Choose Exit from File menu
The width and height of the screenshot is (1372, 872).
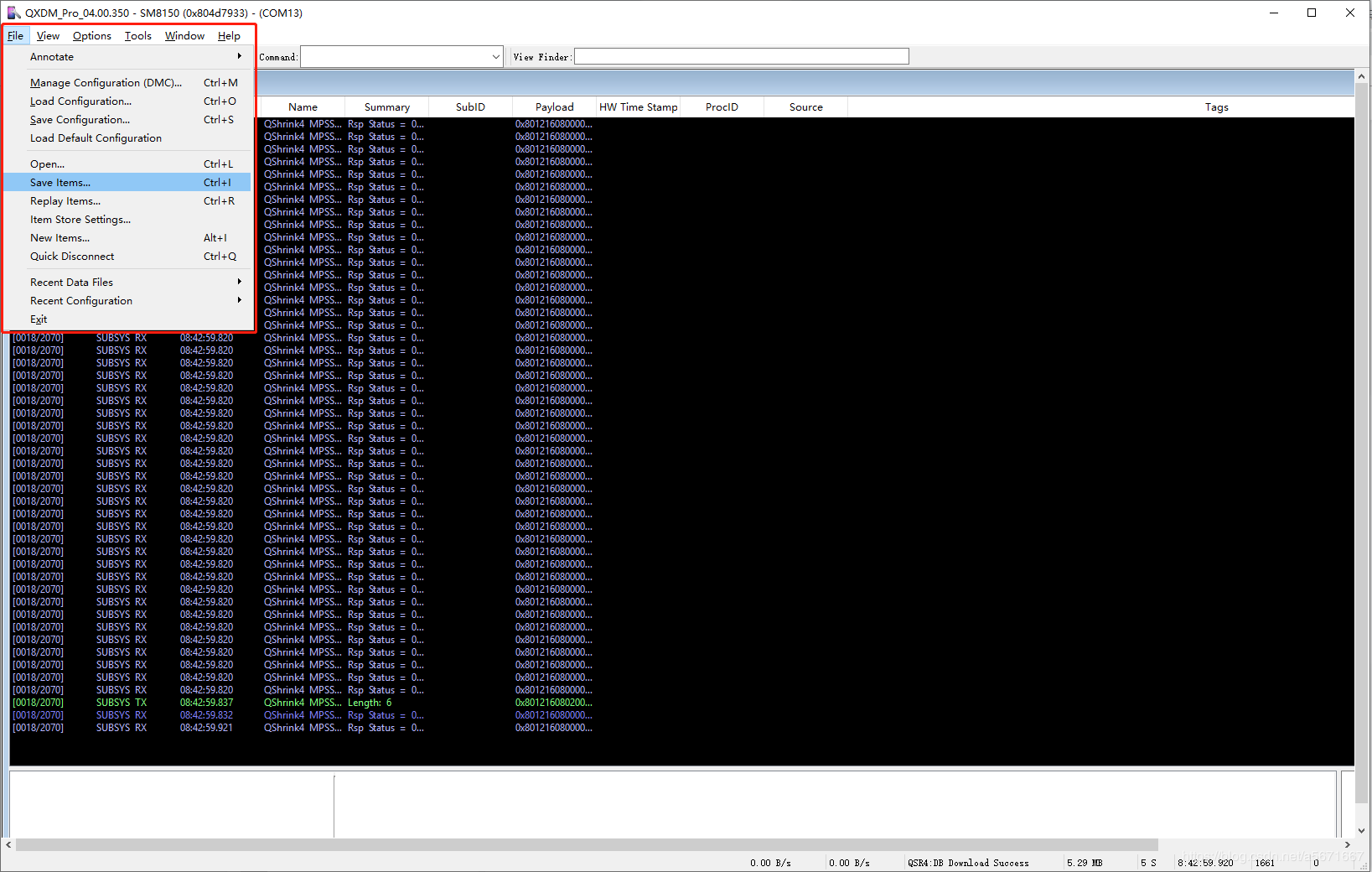tap(127, 319)
